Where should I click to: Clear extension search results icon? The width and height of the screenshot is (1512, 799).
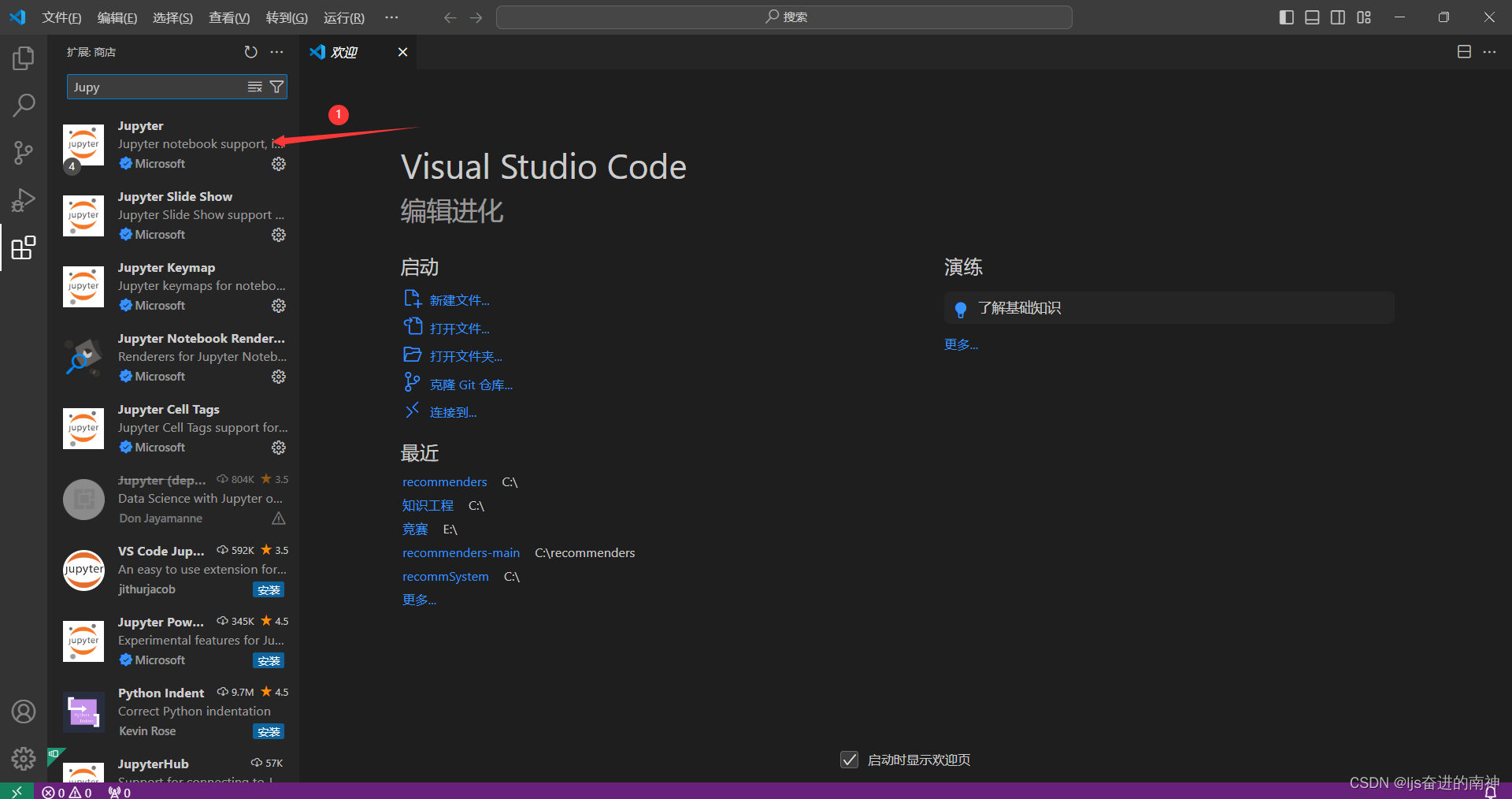pos(255,87)
